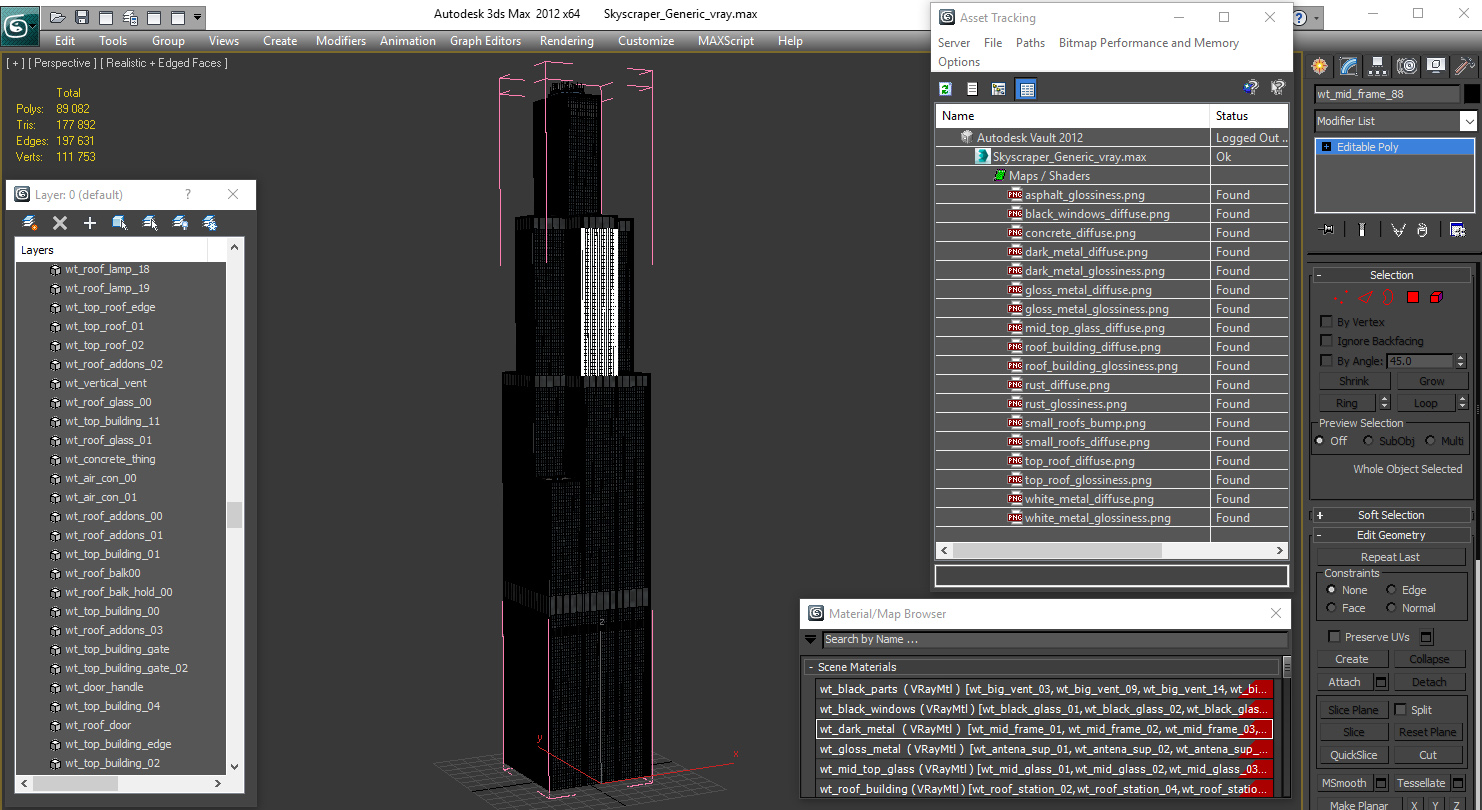Open Bitmap Performance and Memory menu
Image resolution: width=1482 pixels, height=810 pixels.
(x=1149, y=43)
